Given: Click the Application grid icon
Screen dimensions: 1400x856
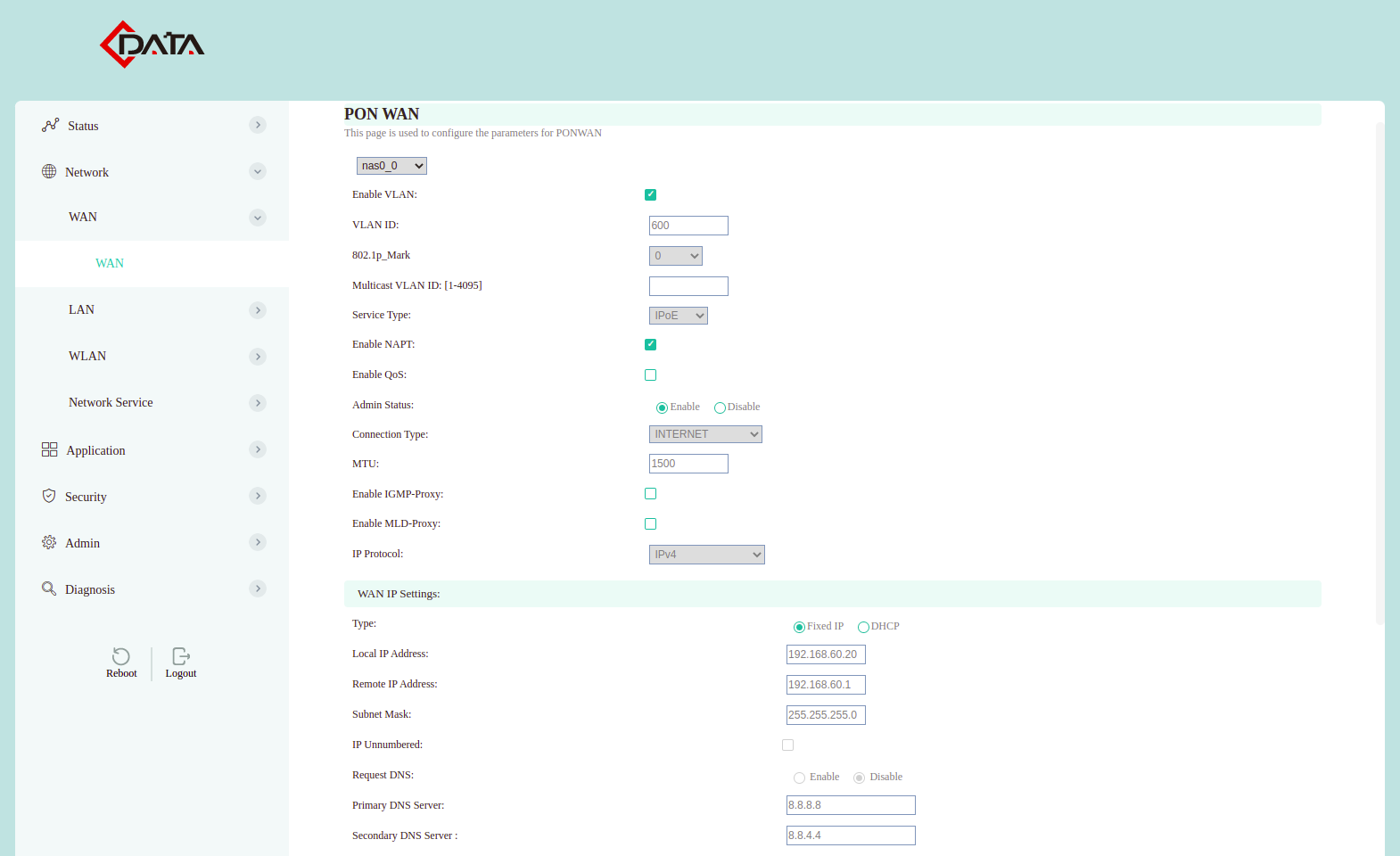Looking at the screenshot, I should tap(49, 449).
